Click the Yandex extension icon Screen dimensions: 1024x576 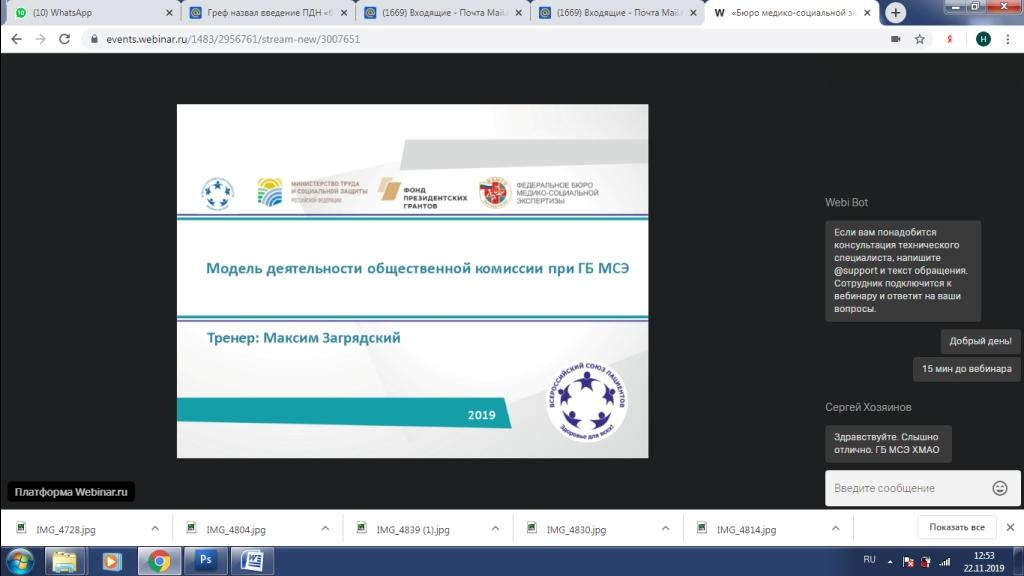pyautogui.click(x=950, y=39)
